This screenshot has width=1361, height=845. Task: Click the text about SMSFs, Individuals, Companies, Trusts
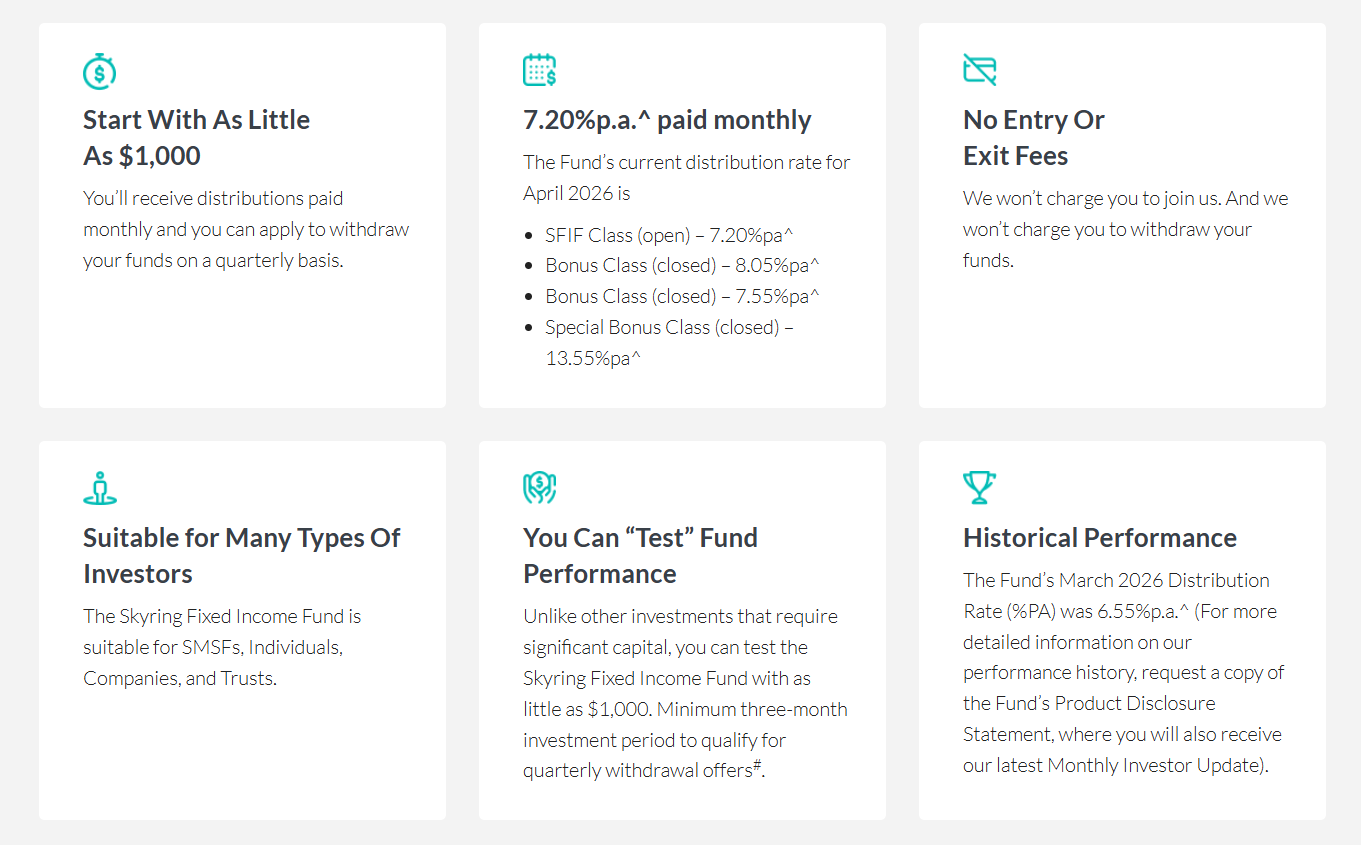[x=222, y=647]
